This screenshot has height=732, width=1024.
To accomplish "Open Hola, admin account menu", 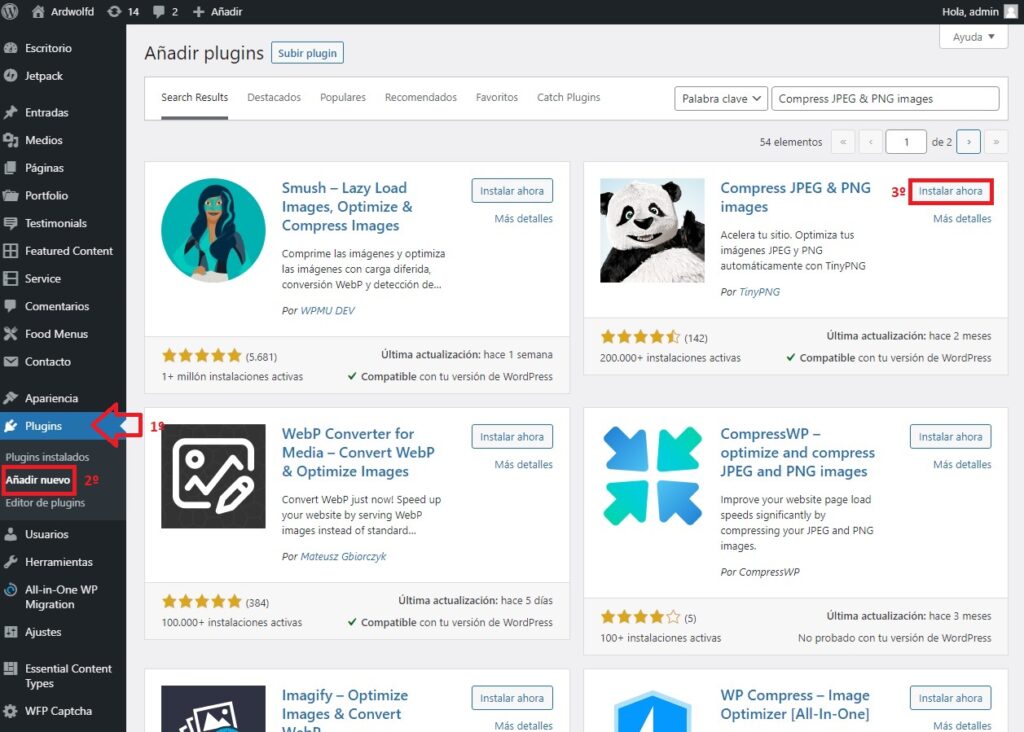I will pyautogui.click(x=979, y=11).
